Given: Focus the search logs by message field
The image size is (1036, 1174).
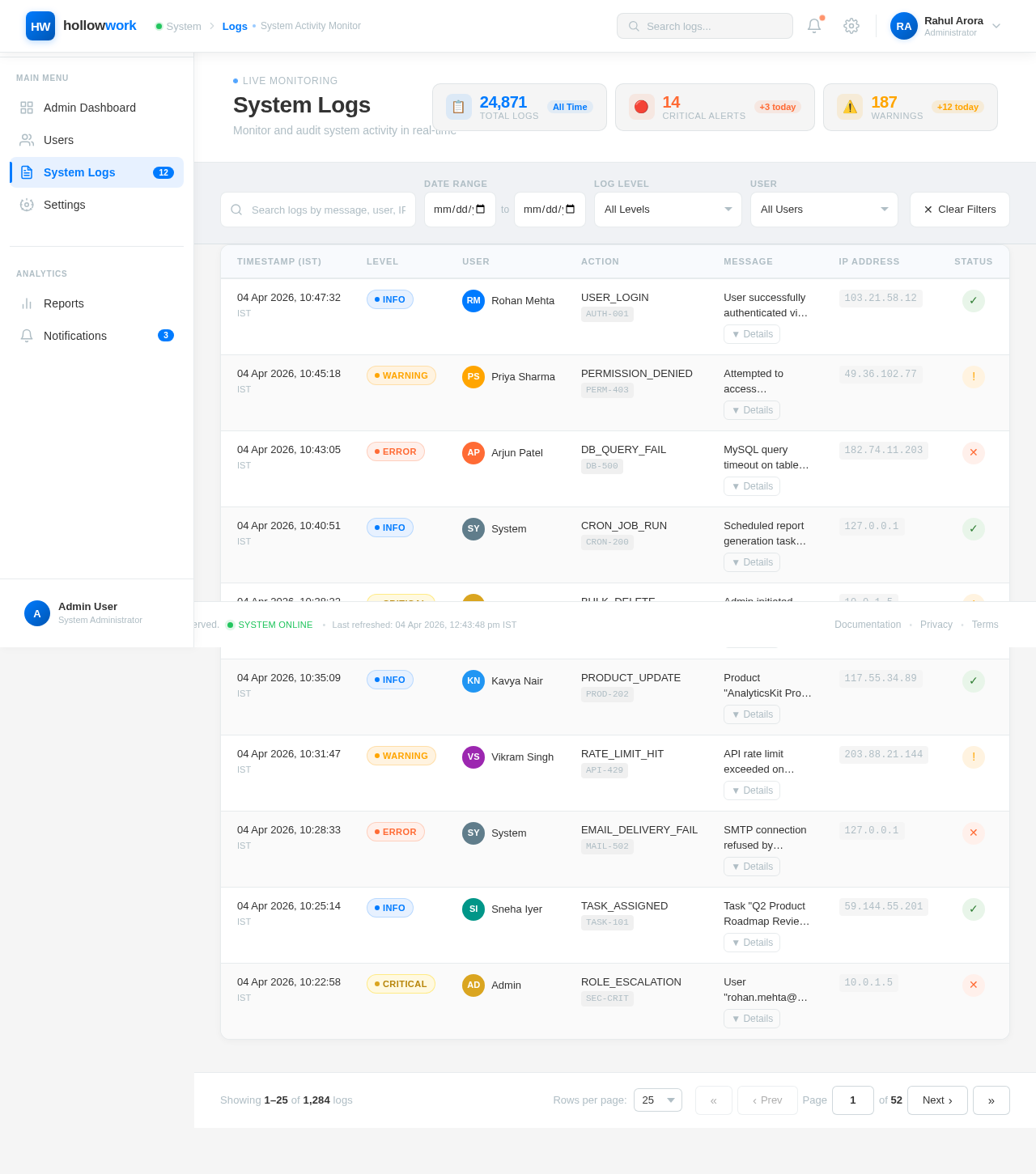Looking at the screenshot, I should coord(318,210).
